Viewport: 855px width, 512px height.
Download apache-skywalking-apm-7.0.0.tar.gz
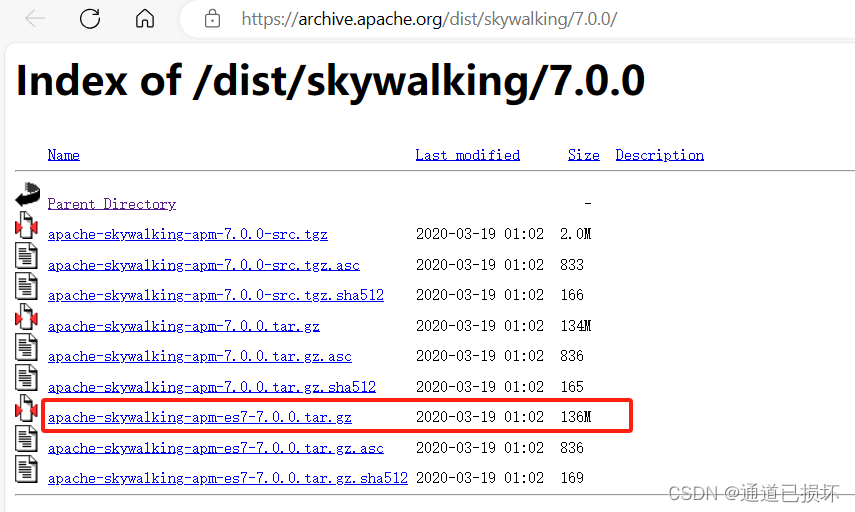pos(183,326)
